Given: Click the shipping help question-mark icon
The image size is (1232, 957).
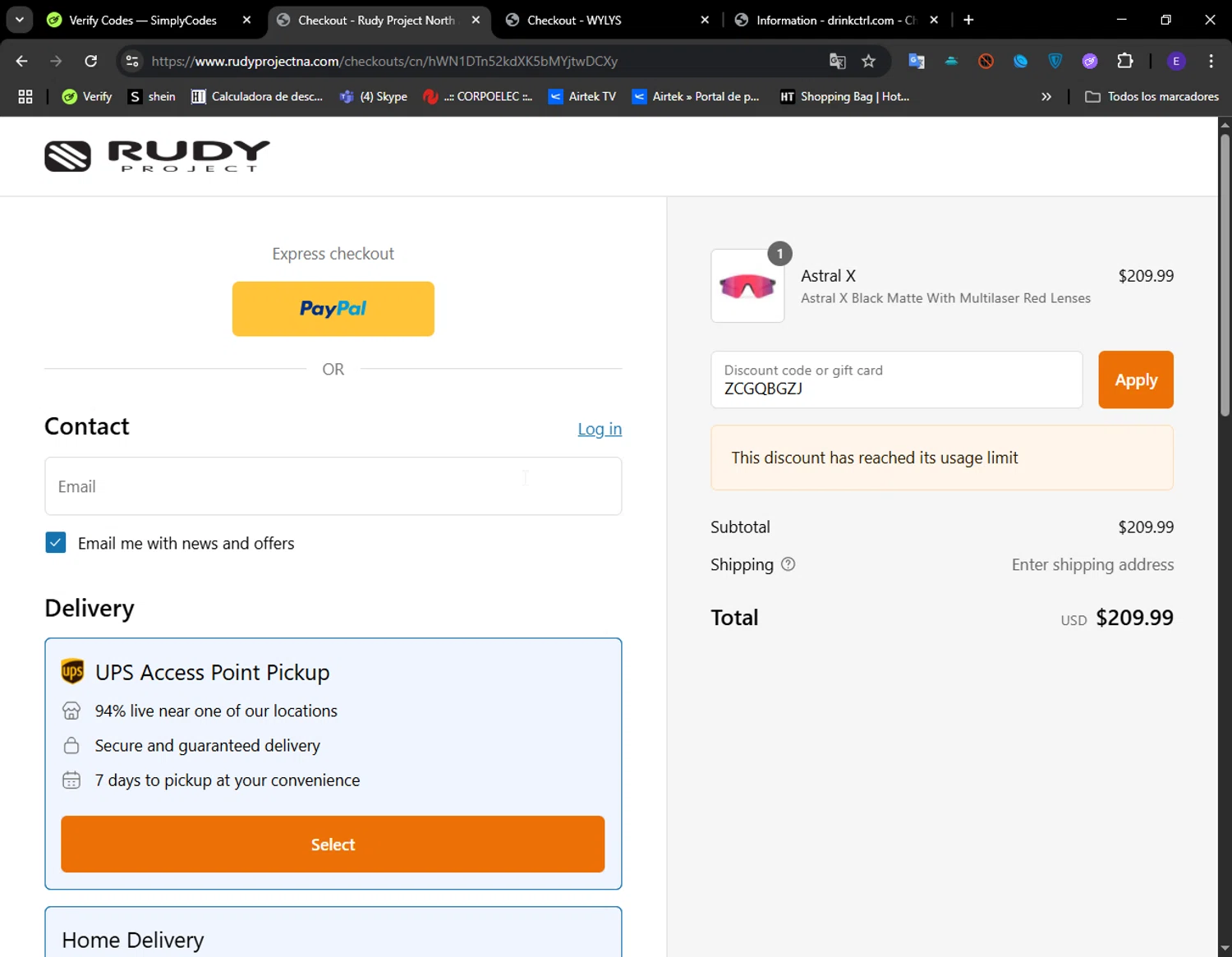Looking at the screenshot, I should click(x=788, y=564).
